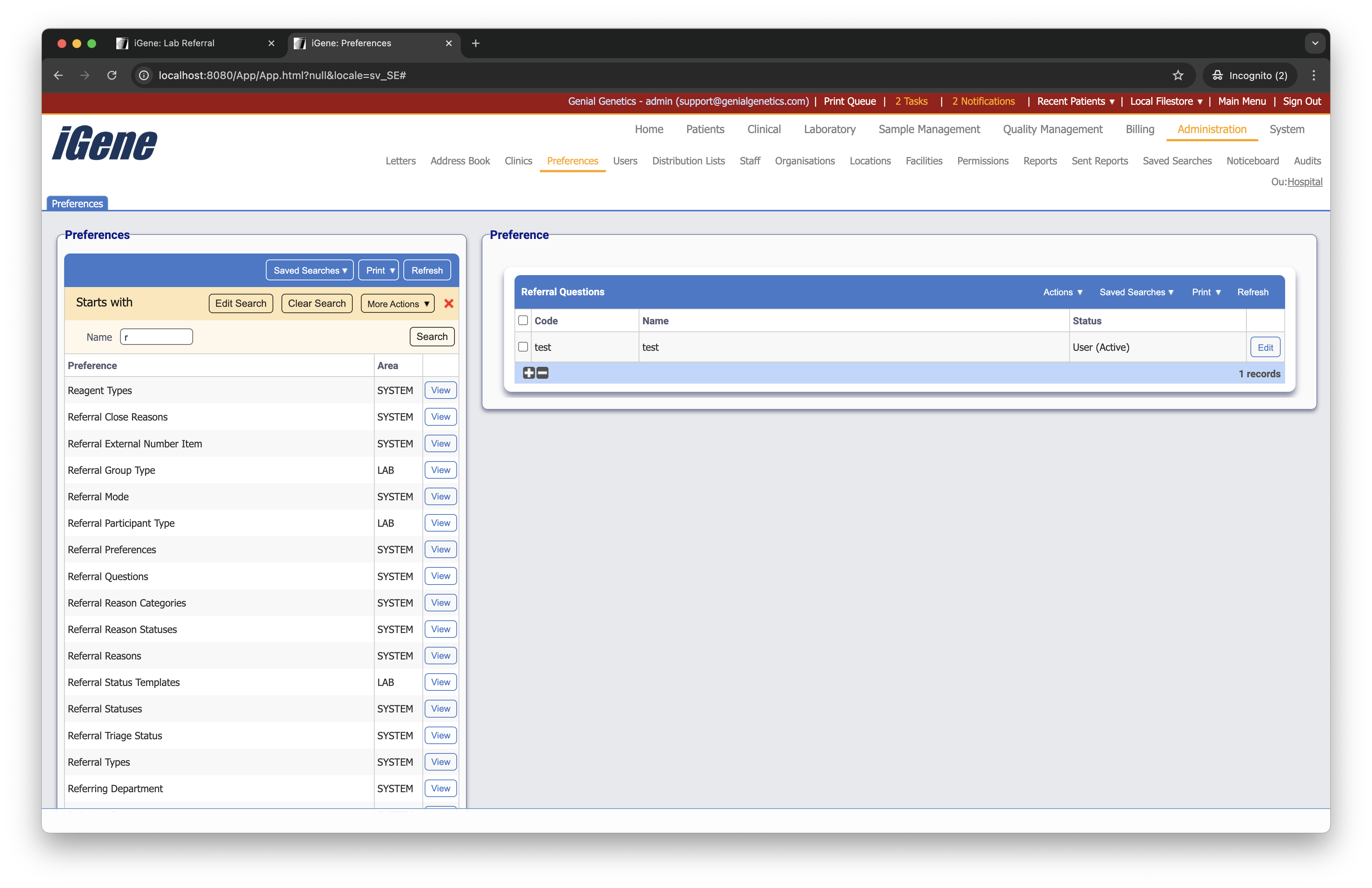Toggle select-all checkbox in the Code header

[523, 320]
